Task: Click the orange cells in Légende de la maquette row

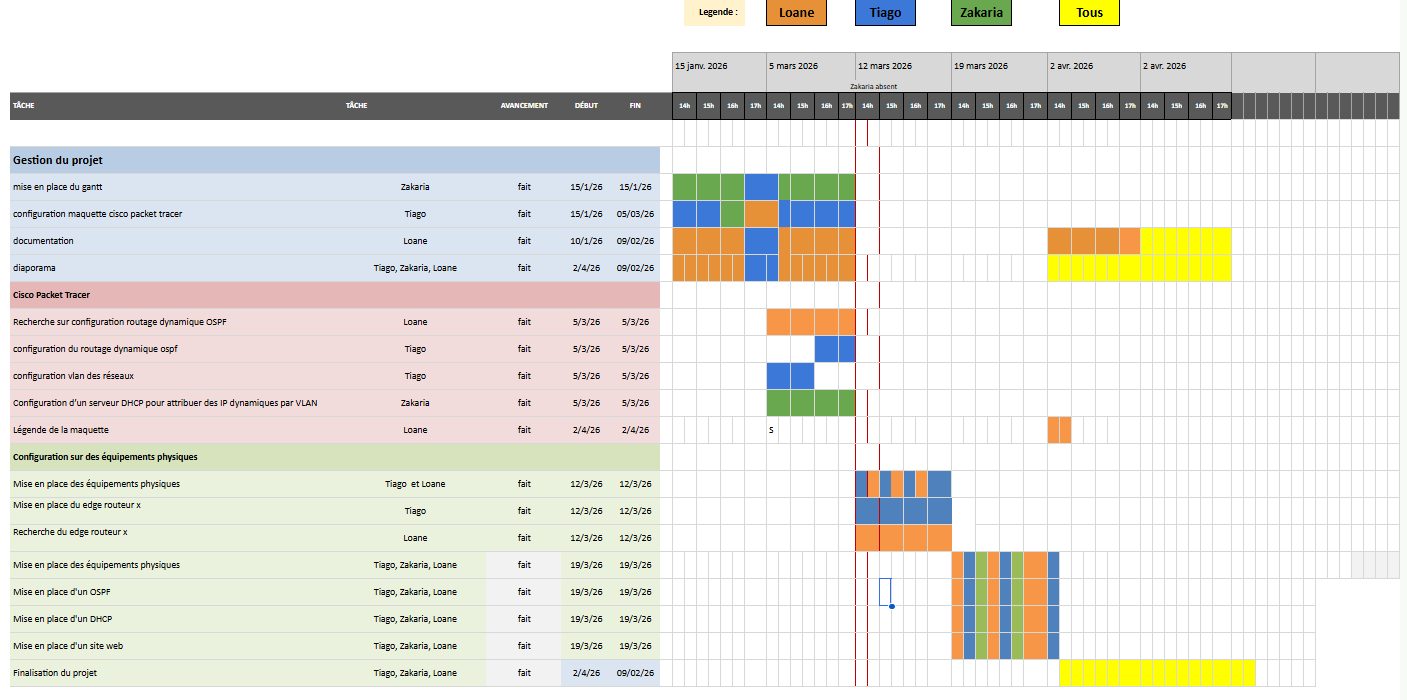Action: 1059,430
